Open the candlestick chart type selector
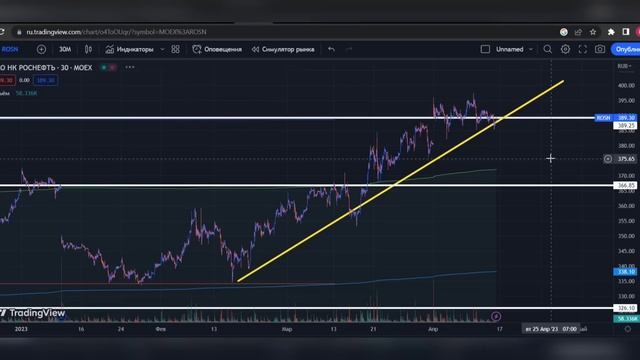The height and width of the screenshot is (360, 640). point(88,49)
